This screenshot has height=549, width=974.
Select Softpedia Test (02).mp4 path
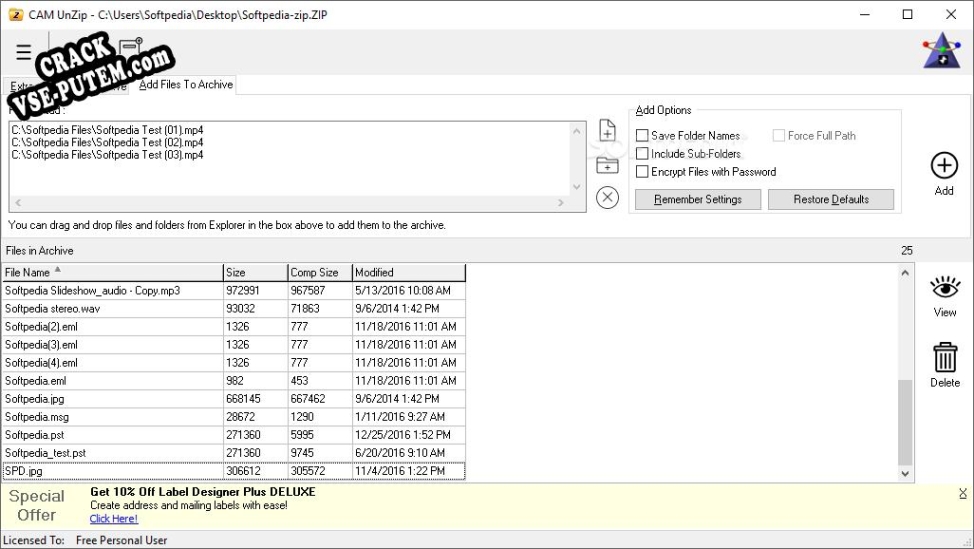tap(107, 142)
